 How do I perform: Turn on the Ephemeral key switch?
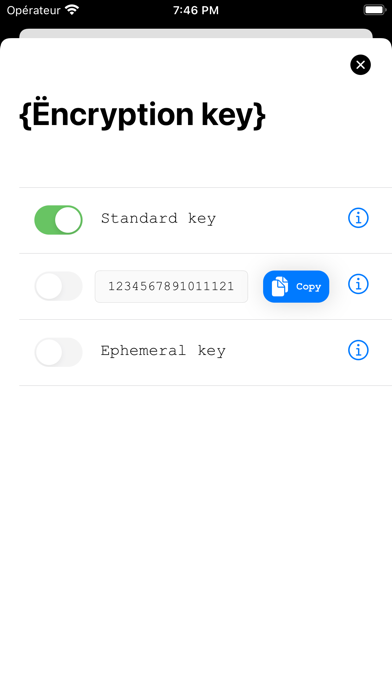click(59, 352)
